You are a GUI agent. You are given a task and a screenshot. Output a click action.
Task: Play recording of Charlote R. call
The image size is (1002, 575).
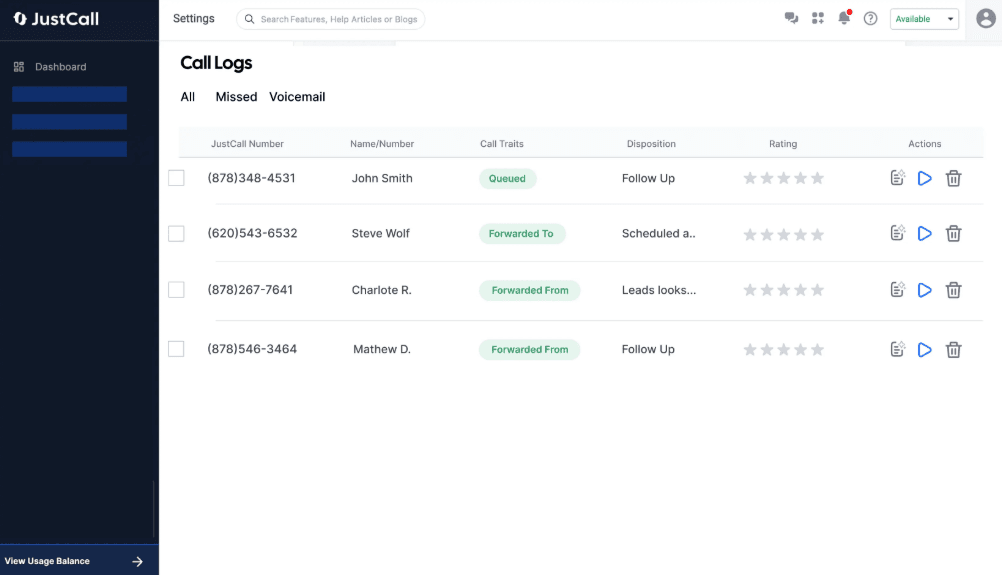coord(925,290)
